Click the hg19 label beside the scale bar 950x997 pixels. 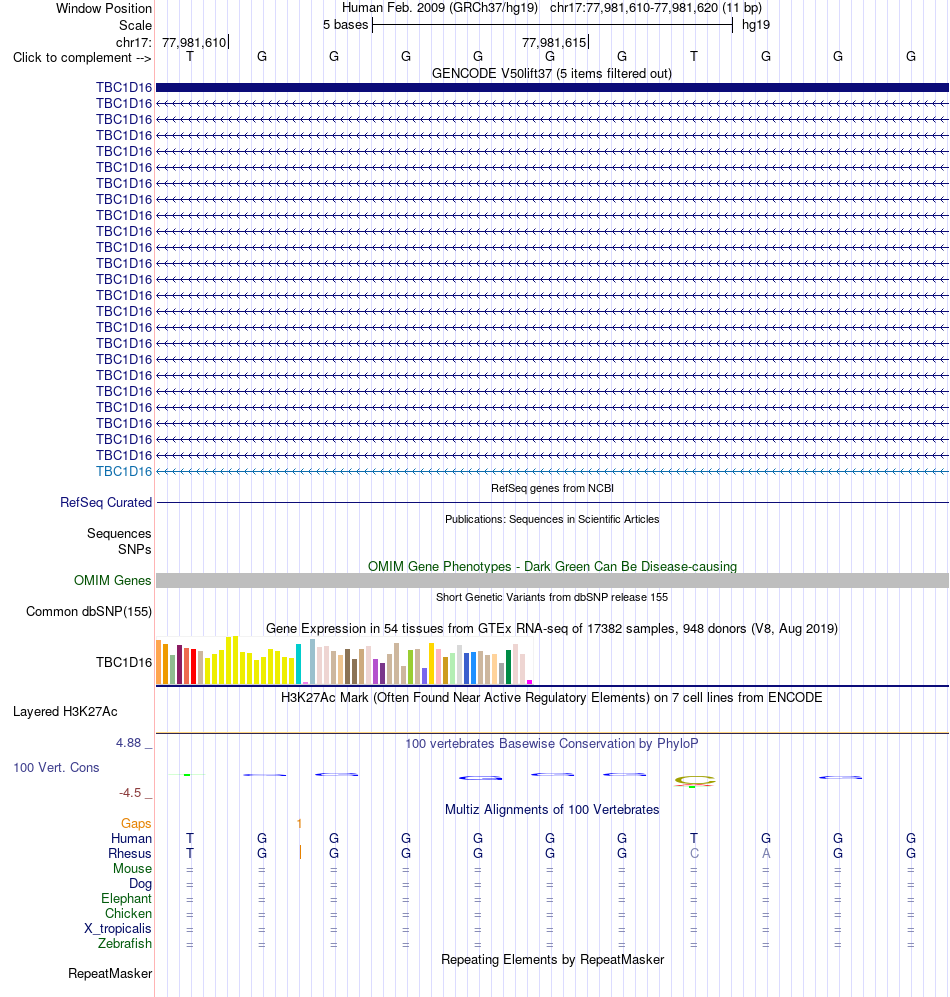[755, 25]
